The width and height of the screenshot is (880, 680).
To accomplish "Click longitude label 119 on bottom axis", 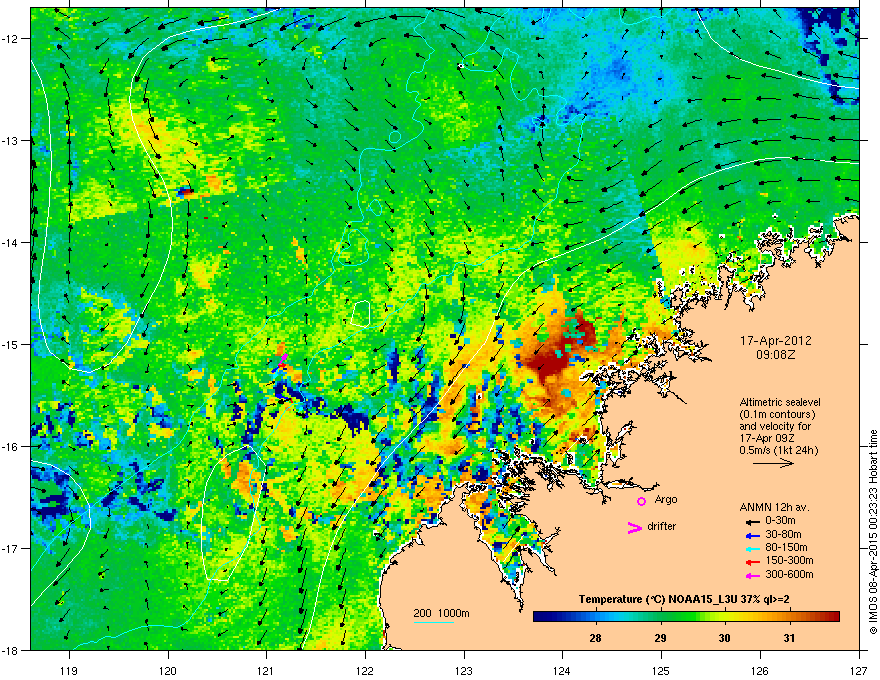I will click(69, 671).
